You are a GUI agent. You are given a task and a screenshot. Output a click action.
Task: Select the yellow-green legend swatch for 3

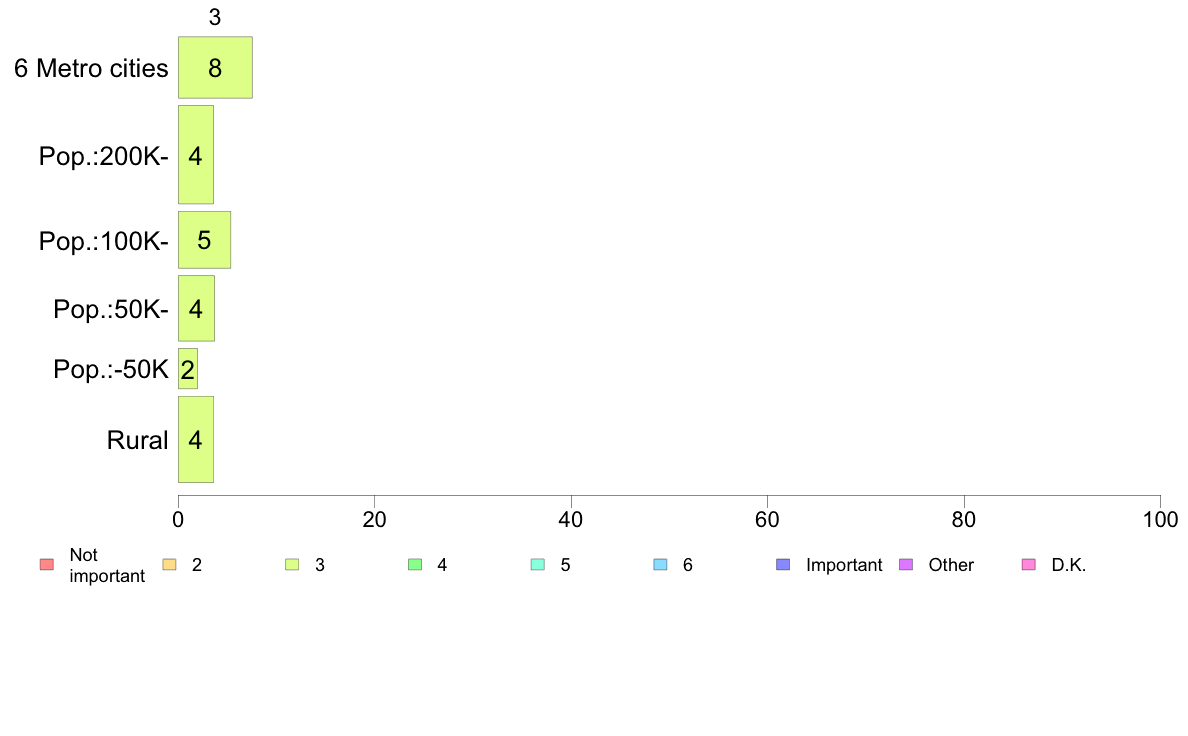(292, 565)
